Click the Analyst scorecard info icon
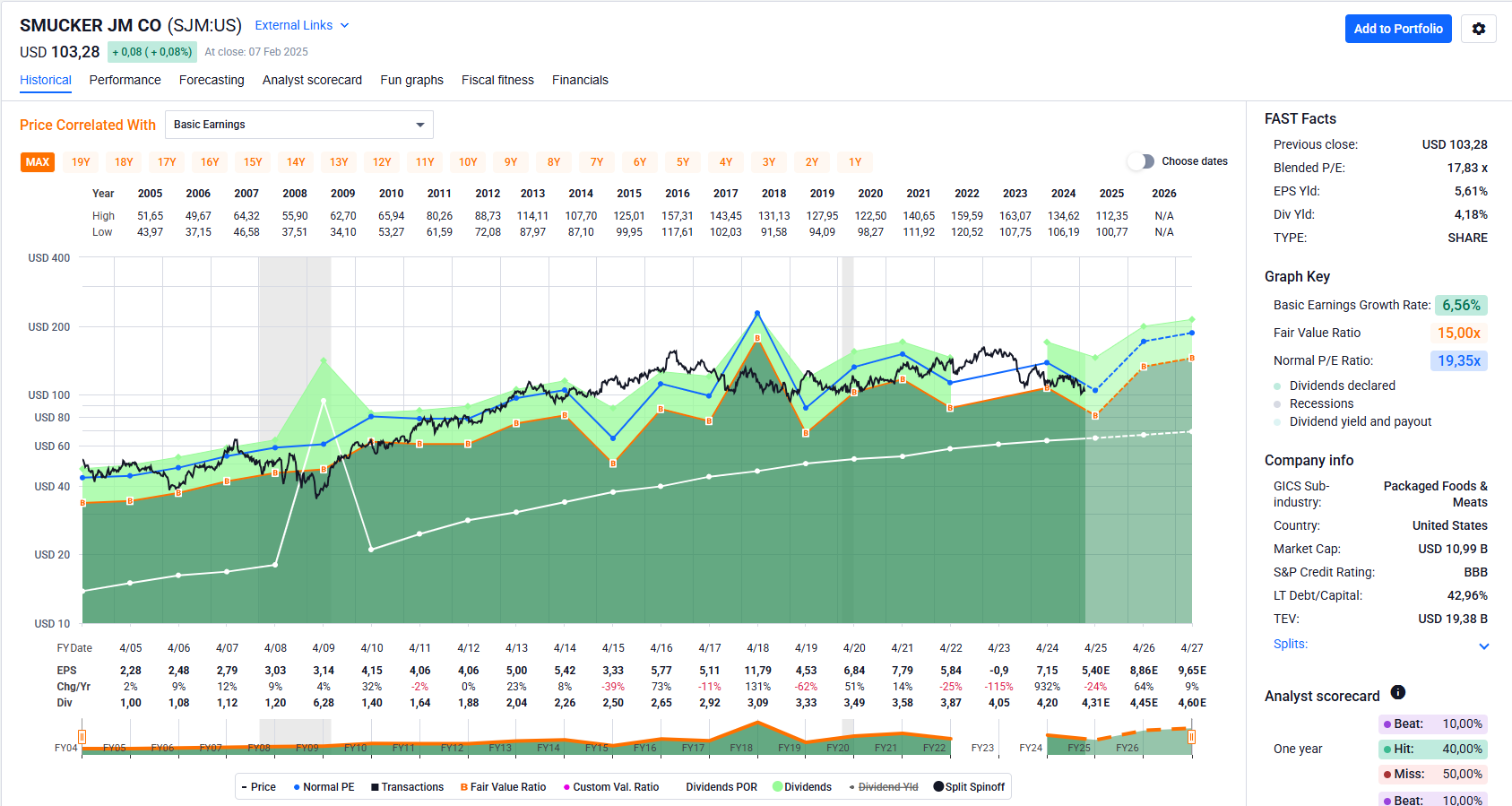 [1397, 692]
